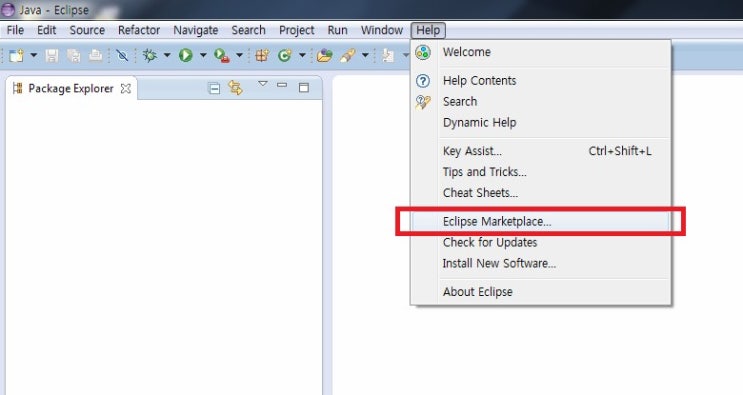This screenshot has width=743, height=395.
Task: Select Check for Updates entry
Action: (x=541, y=242)
